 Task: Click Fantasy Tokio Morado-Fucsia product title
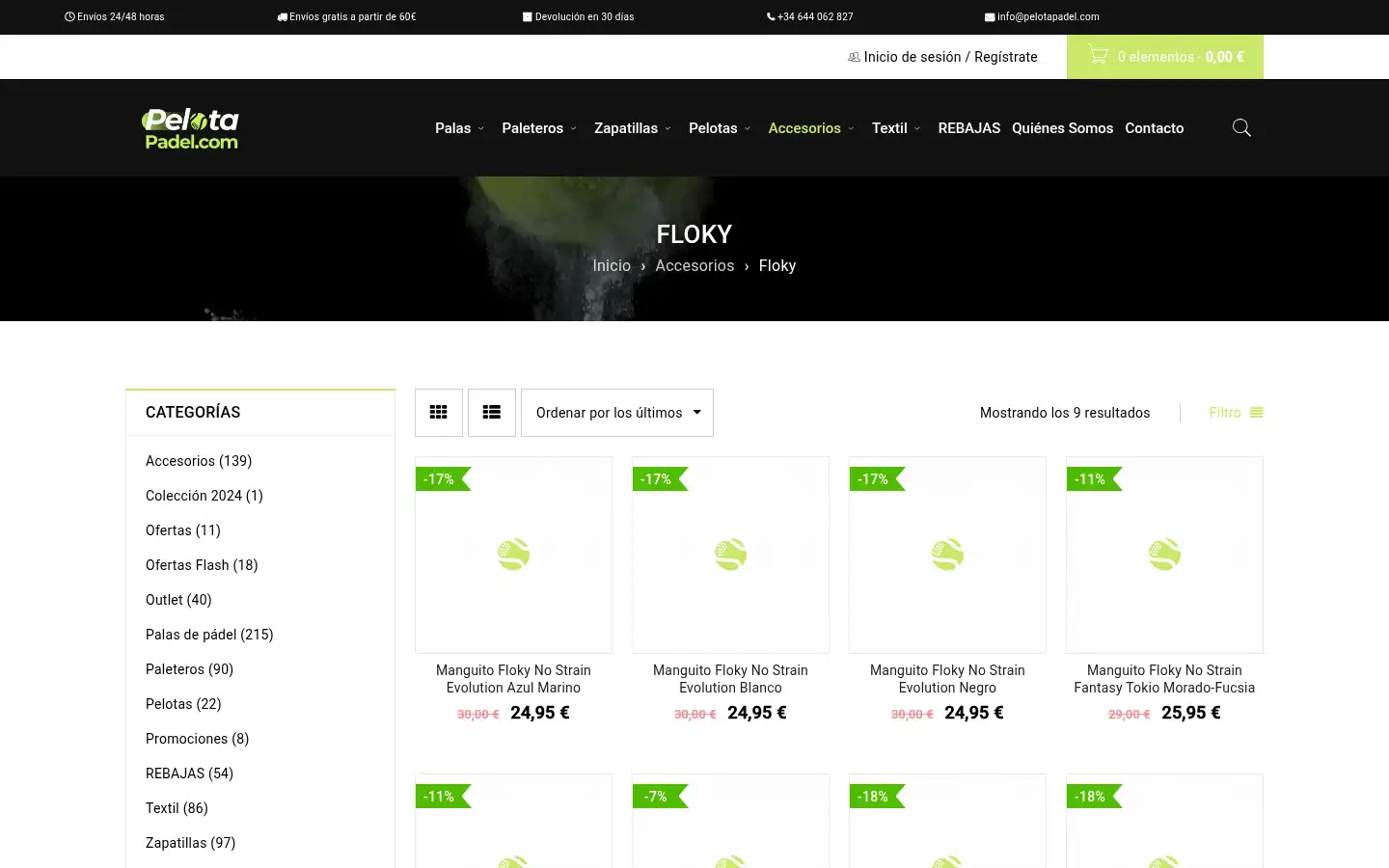point(1164,679)
